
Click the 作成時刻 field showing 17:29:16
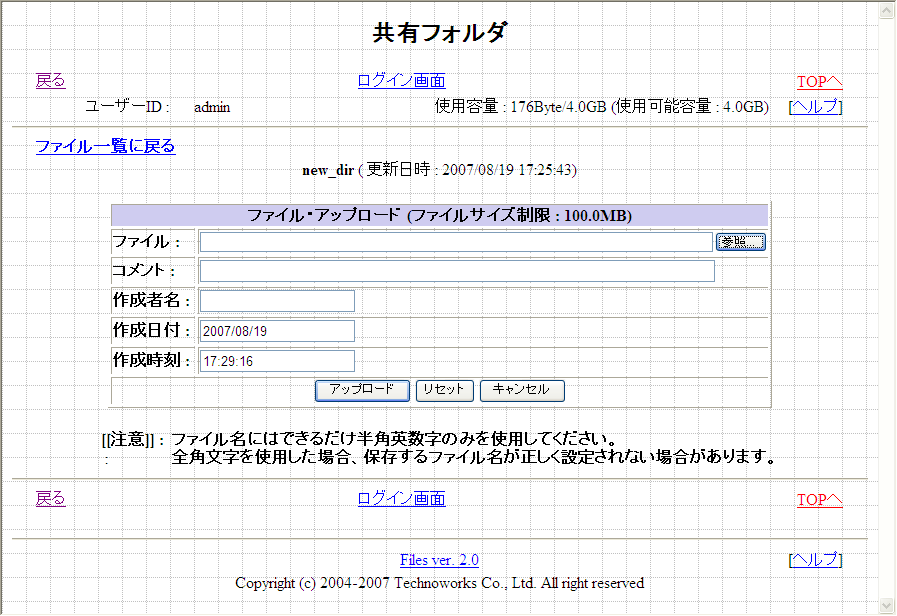pos(277,361)
